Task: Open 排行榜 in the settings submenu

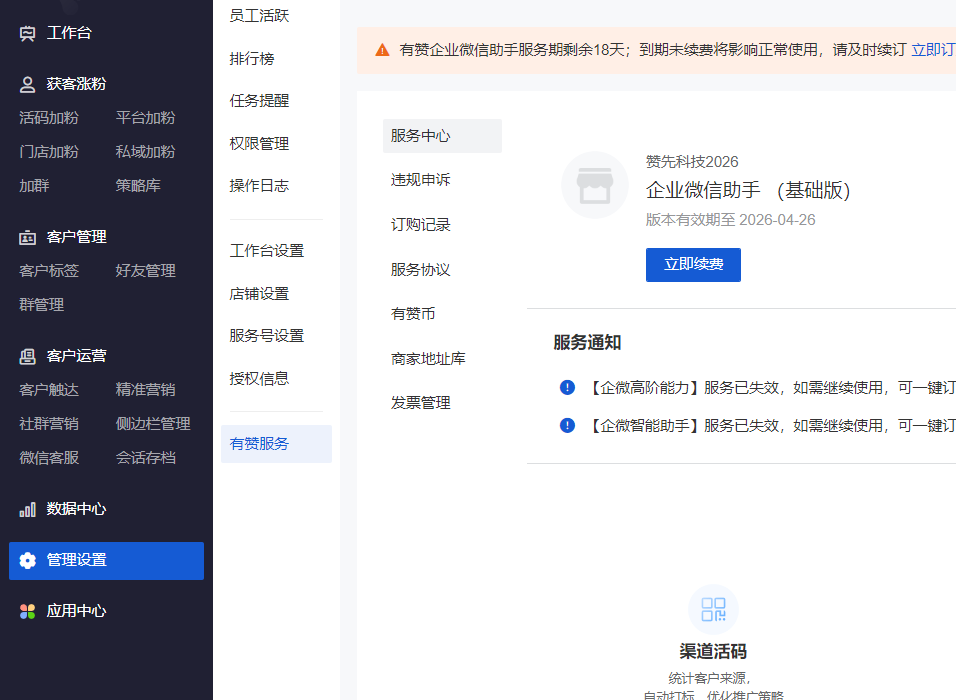Action: point(252,59)
